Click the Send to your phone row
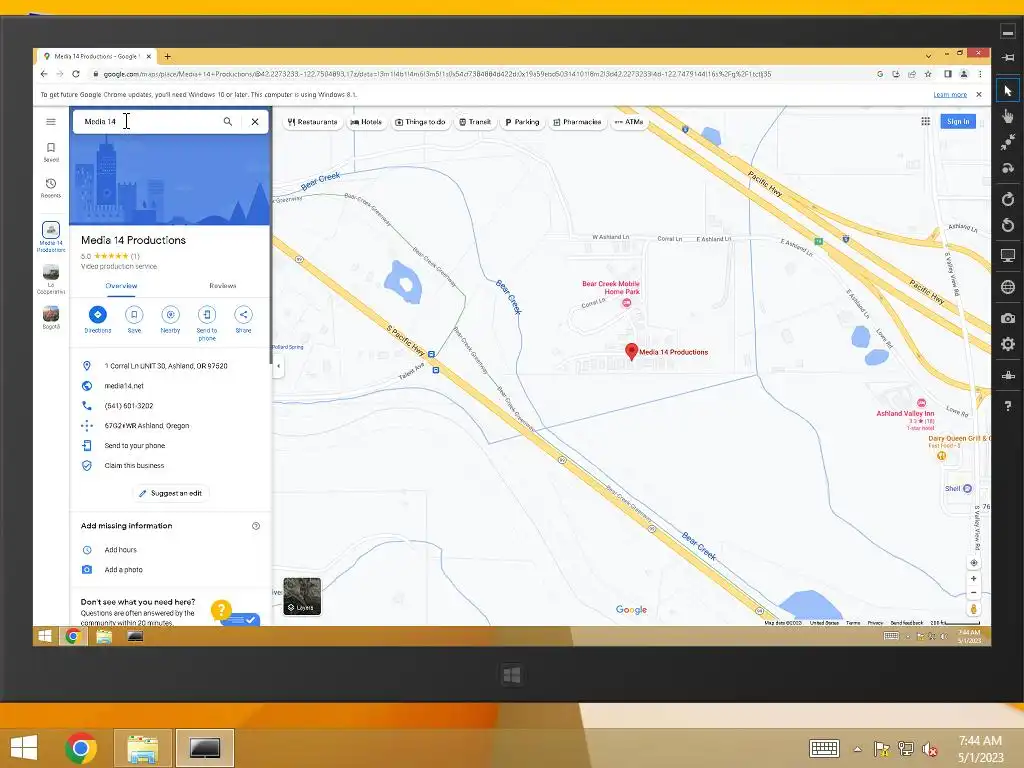The width and height of the screenshot is (1024, 768). 170,446
